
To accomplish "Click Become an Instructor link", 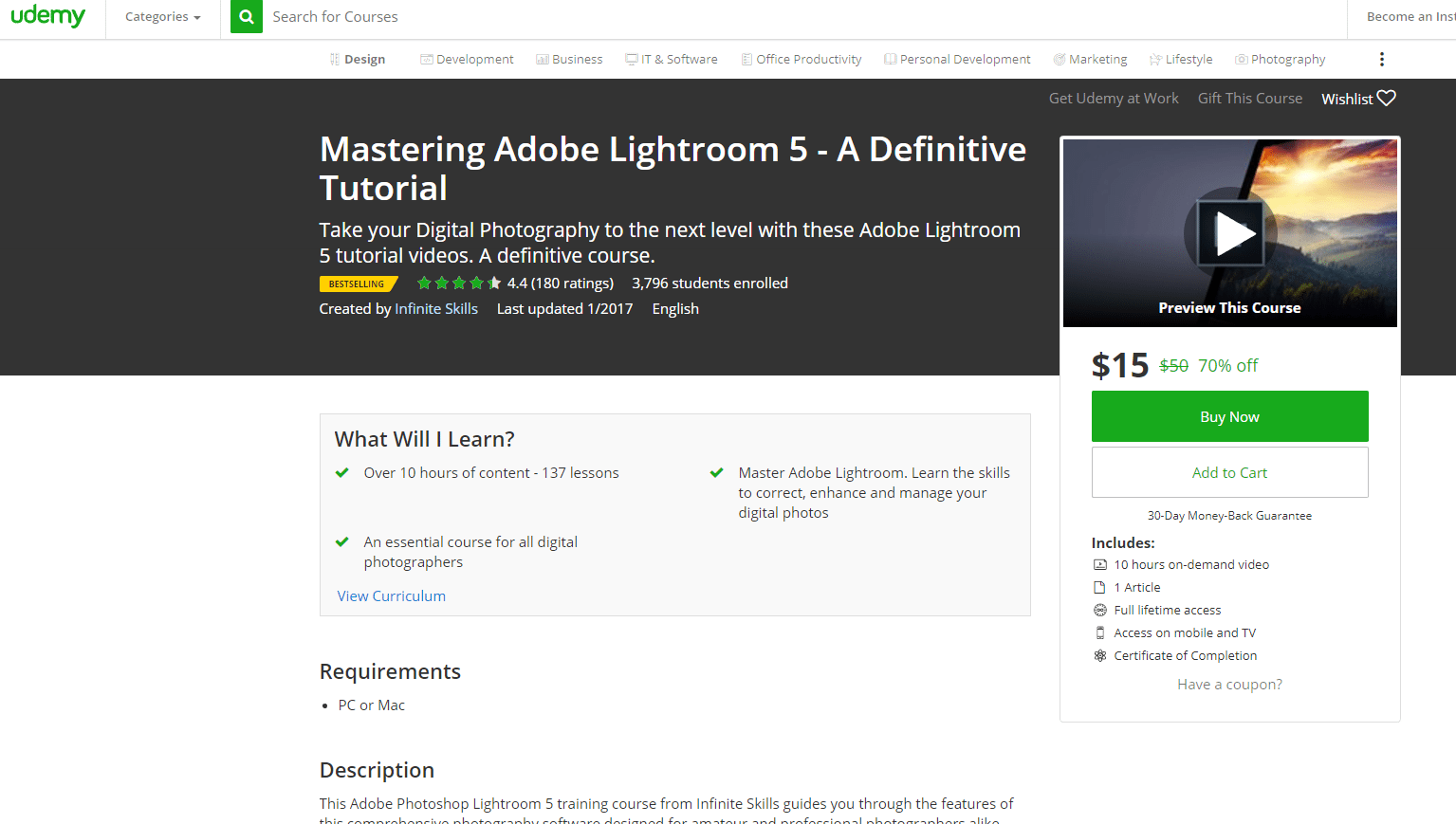I will pos(1410,17).
